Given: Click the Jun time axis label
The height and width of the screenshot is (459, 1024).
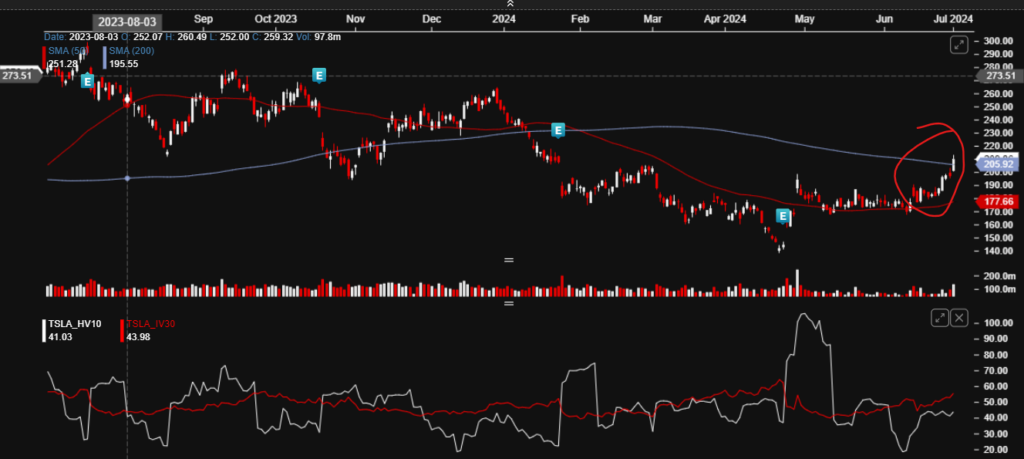Looking at the screenshot, I should click(x=884, y=20).
